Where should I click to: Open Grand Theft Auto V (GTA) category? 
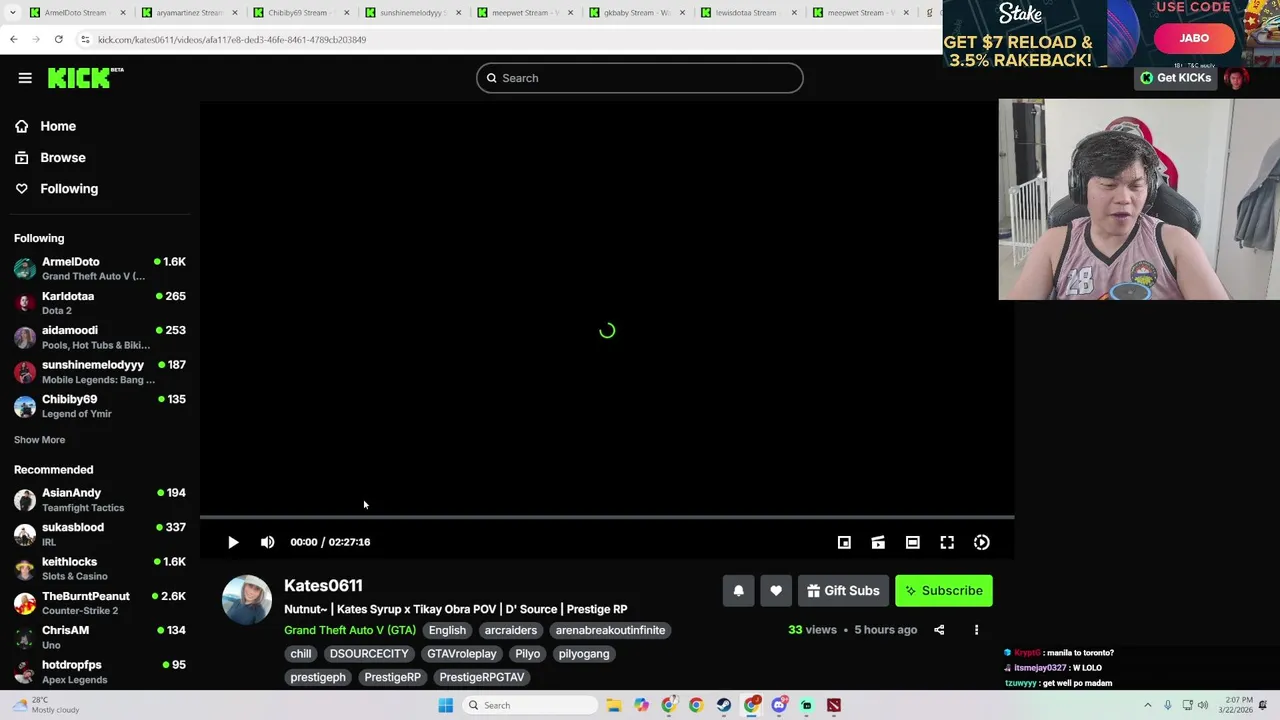click(350, 630)
